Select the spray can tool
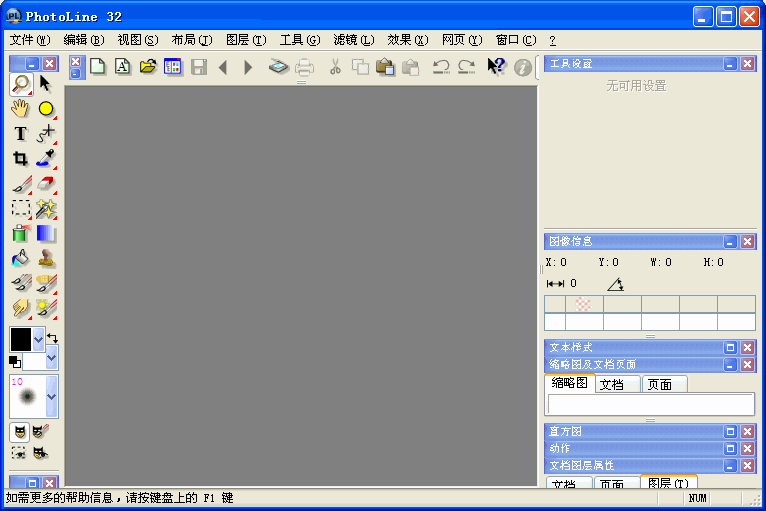 pyautogui.click(x=21, y=234)
